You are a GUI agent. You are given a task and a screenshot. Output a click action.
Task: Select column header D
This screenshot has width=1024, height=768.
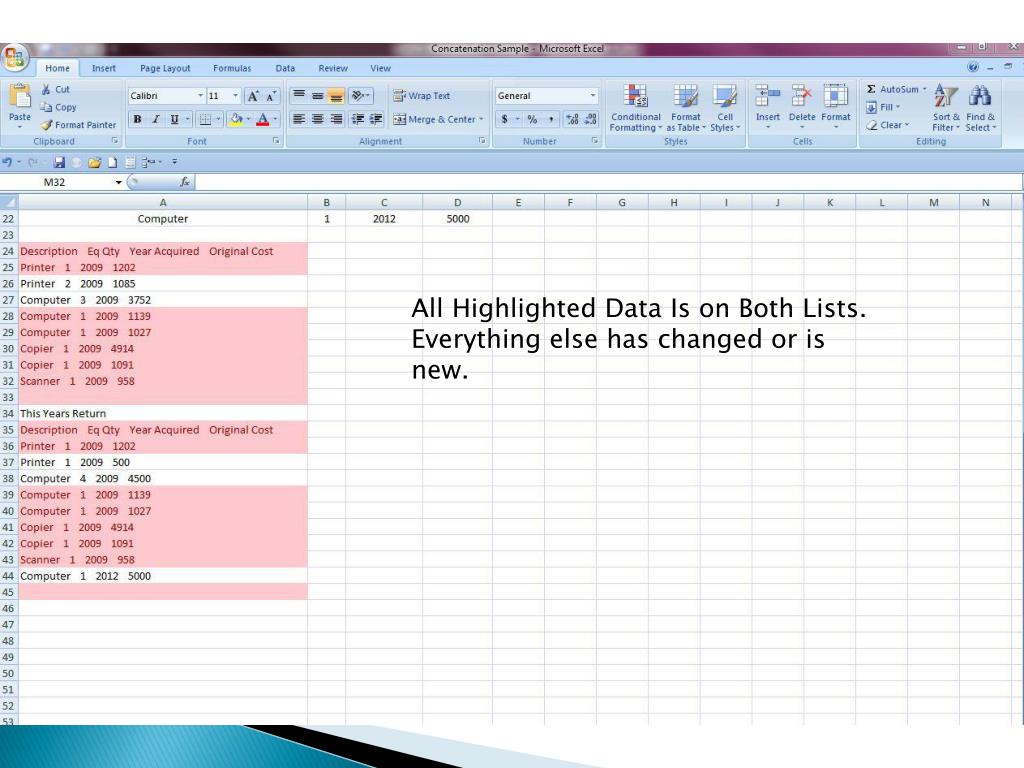coord(457,202)
